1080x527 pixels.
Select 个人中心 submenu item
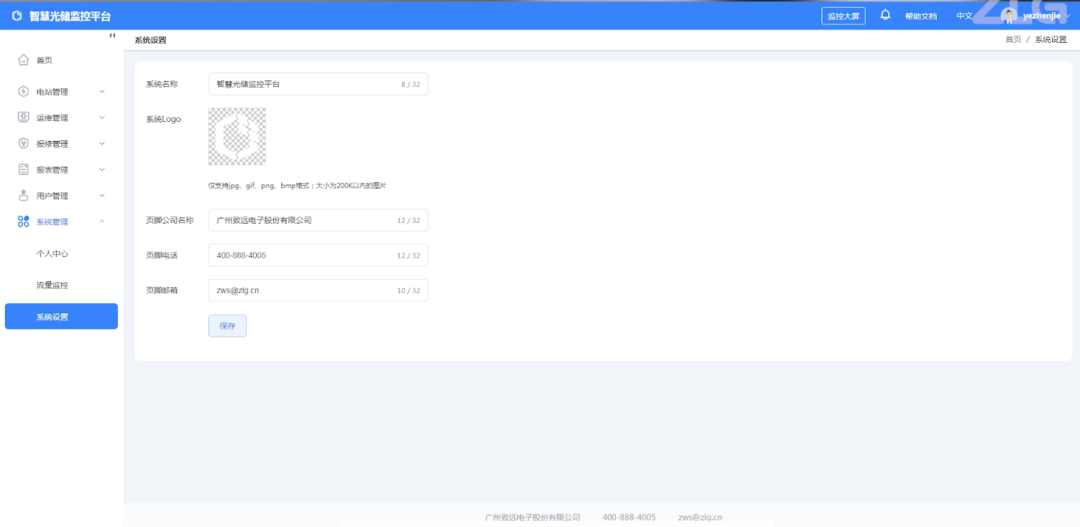point(52,254)
